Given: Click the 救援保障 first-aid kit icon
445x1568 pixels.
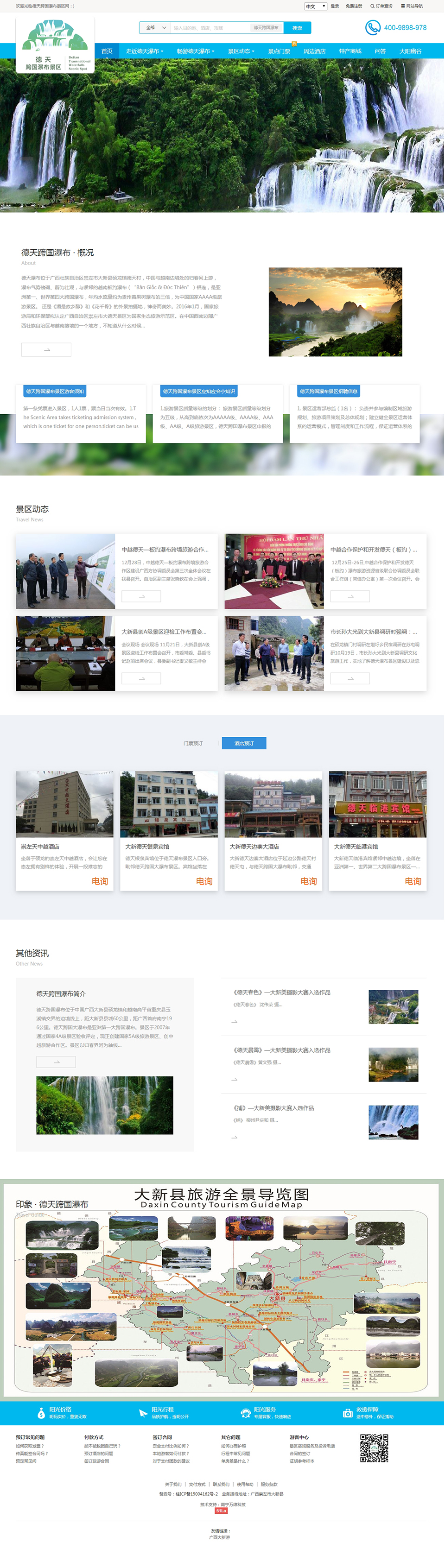Looking at the screenshot, I should 348,1413.
